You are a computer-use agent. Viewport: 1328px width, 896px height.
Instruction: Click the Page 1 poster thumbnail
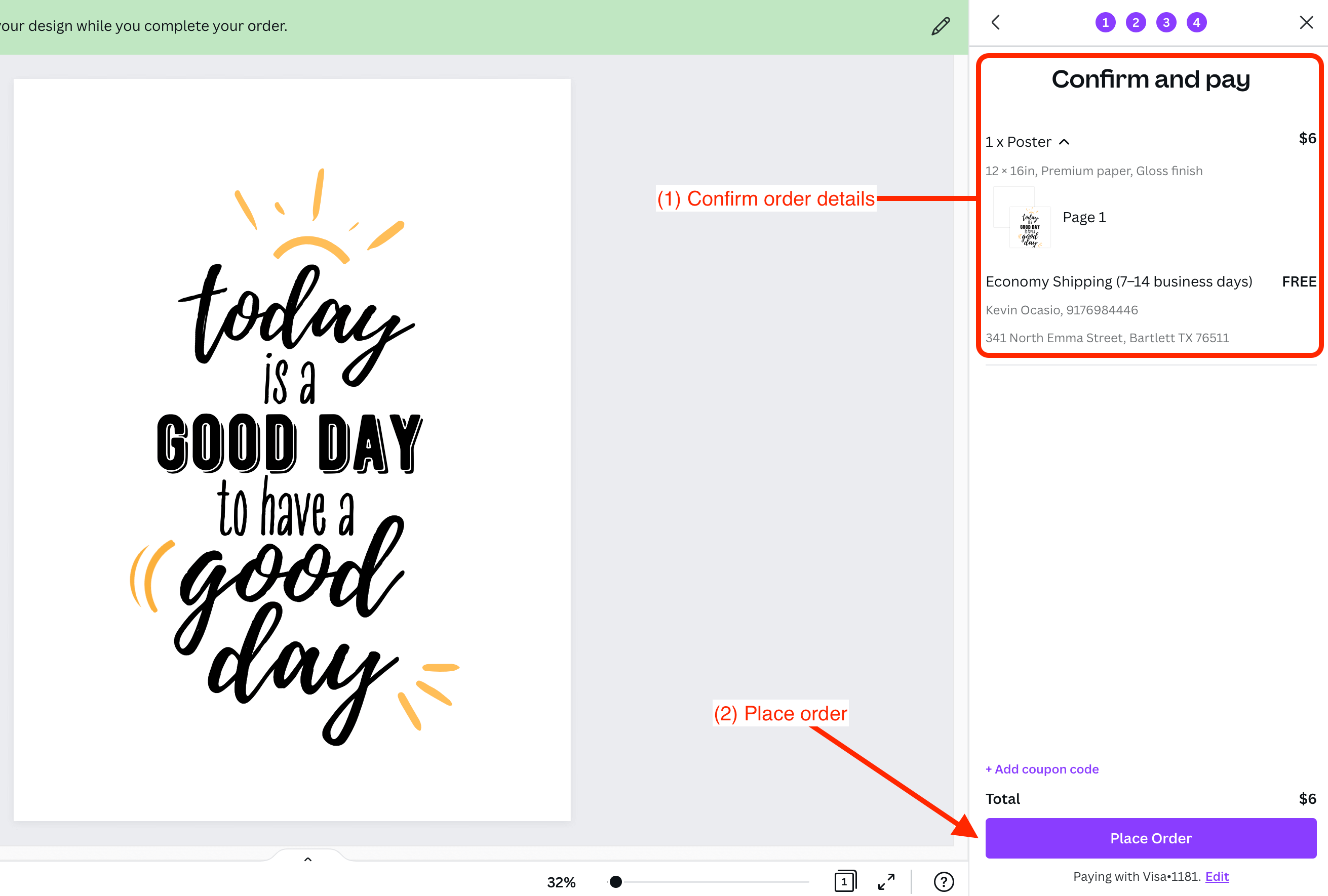coord(1030,227)
